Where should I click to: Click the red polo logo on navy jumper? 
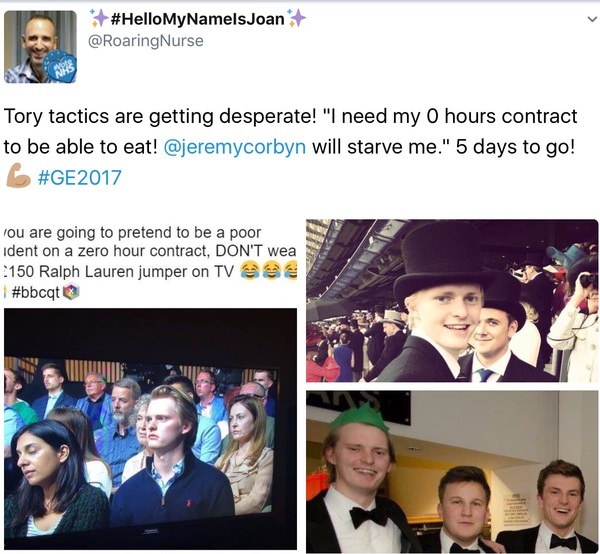pyautogui.click(x=188, y=503)
